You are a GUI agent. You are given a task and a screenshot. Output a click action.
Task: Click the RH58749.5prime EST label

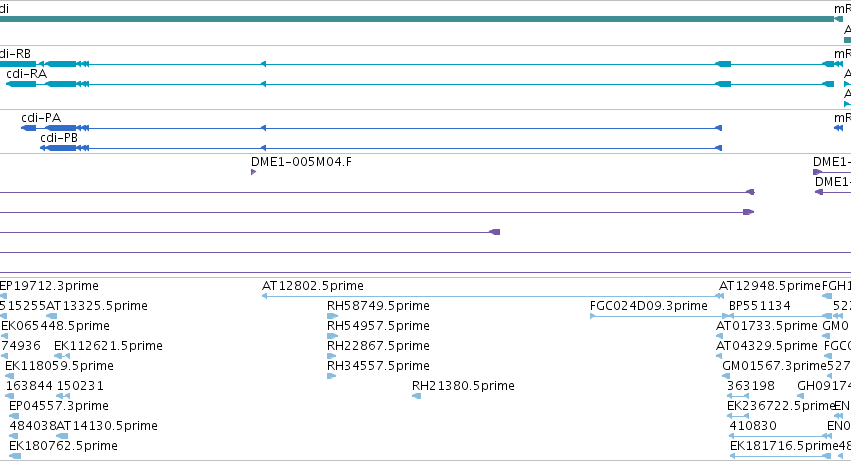pos(378,306)
